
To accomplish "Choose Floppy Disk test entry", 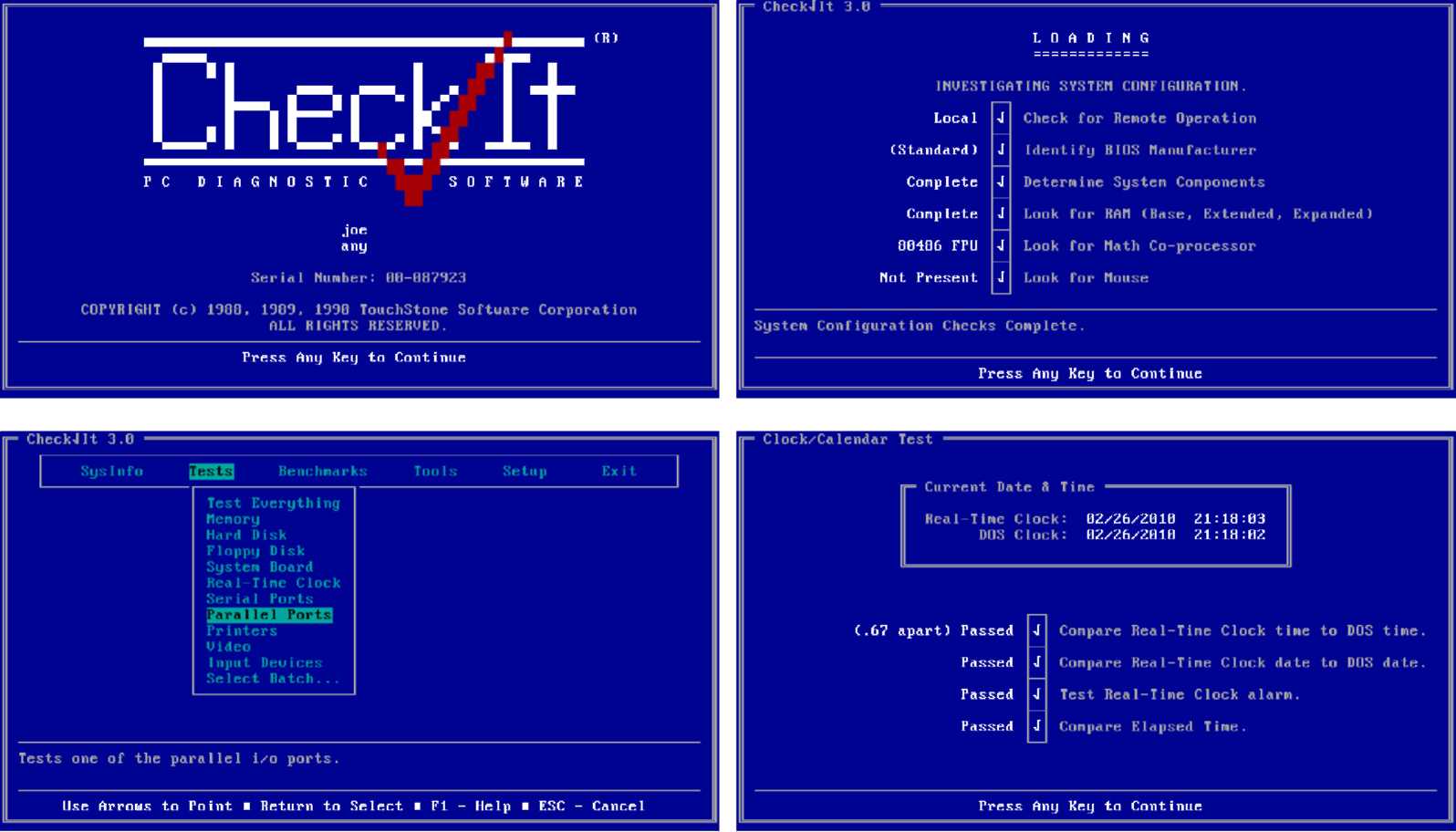I will pyautogui.click(x=255, y=551).
